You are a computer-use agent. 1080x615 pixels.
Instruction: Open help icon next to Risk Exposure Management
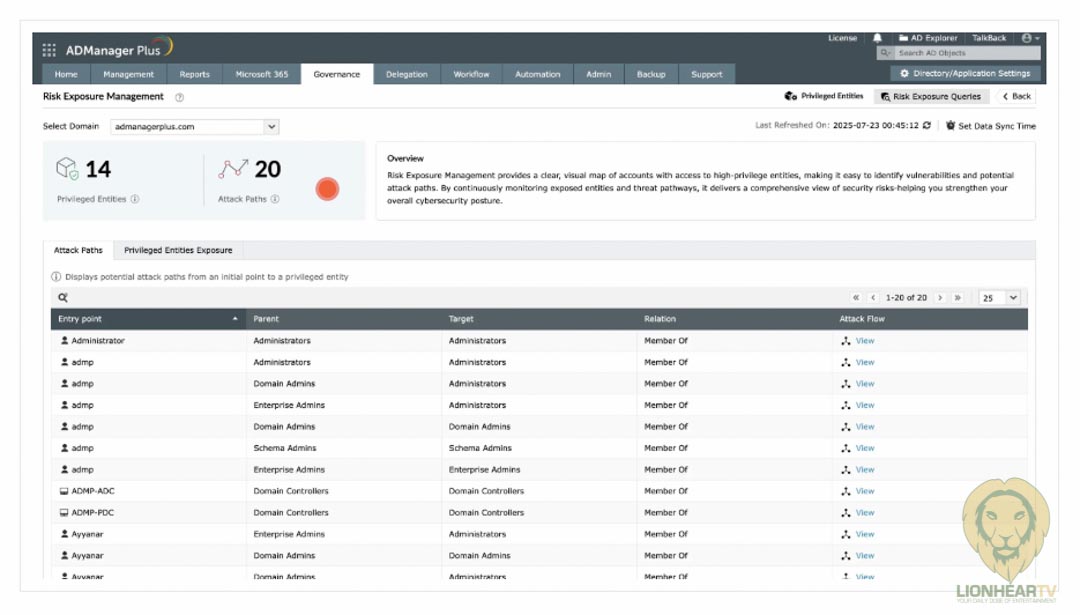180,97
